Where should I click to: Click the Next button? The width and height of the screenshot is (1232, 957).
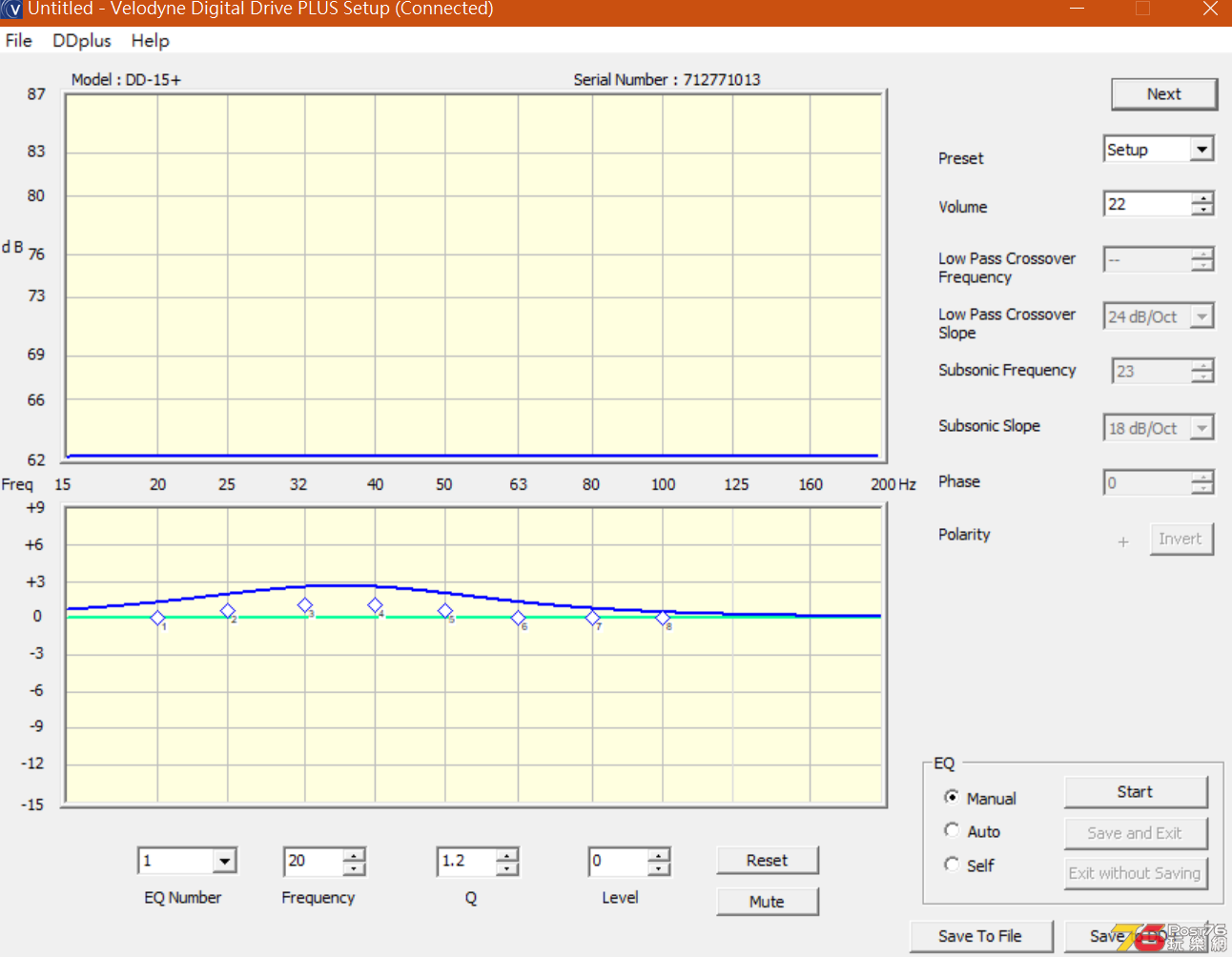coord(1163,94)
